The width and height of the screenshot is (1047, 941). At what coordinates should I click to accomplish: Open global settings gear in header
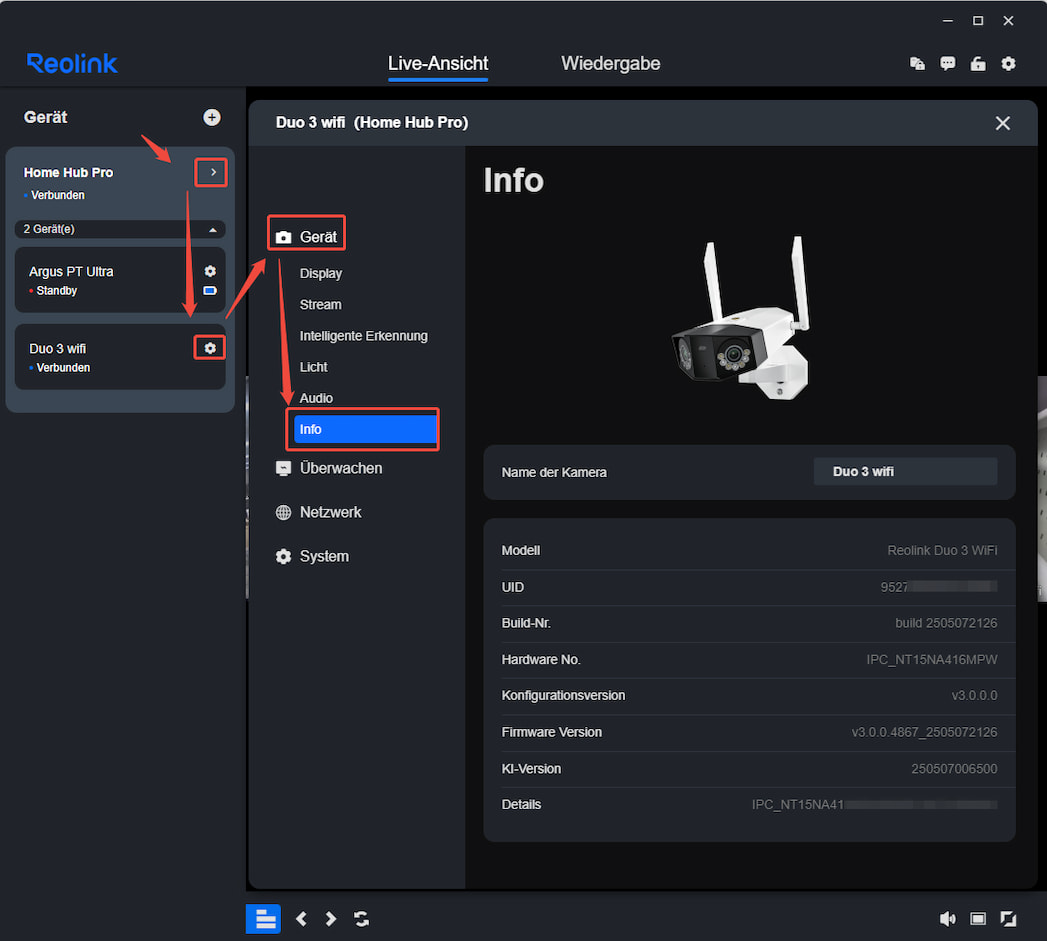pos(1008,63)
